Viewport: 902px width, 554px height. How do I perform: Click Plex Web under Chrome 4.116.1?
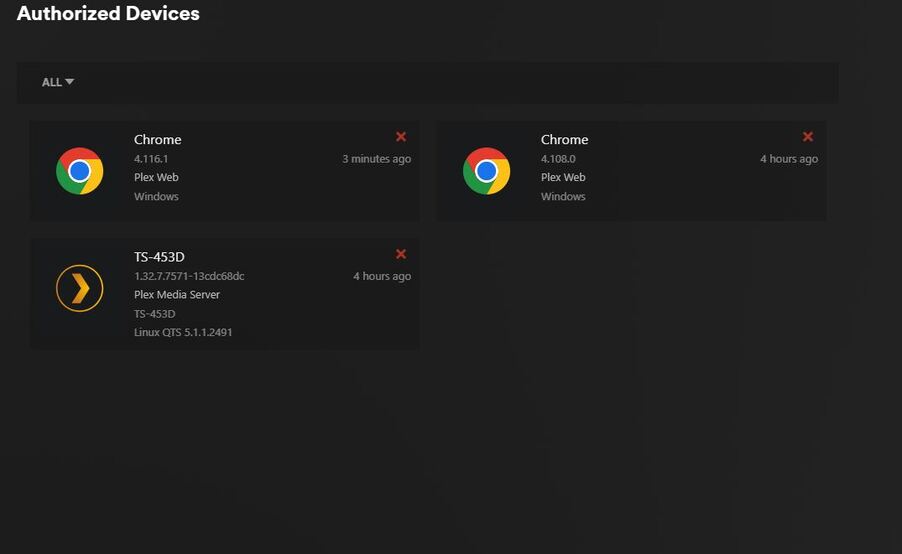(x=156, y=177)
